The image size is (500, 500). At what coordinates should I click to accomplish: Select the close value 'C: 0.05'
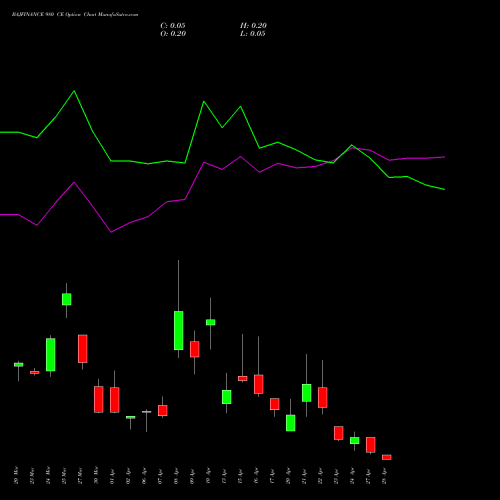(x=173, y=26)
